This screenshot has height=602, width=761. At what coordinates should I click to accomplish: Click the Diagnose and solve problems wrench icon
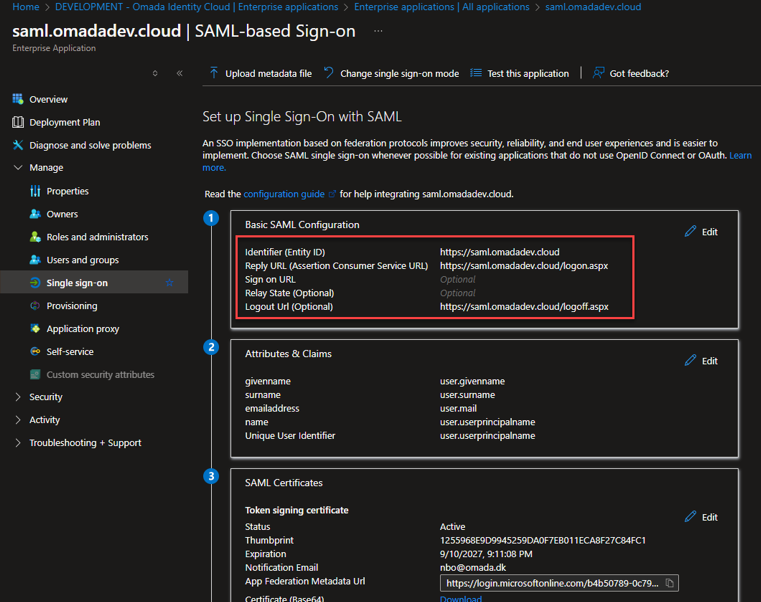[18, 145]
